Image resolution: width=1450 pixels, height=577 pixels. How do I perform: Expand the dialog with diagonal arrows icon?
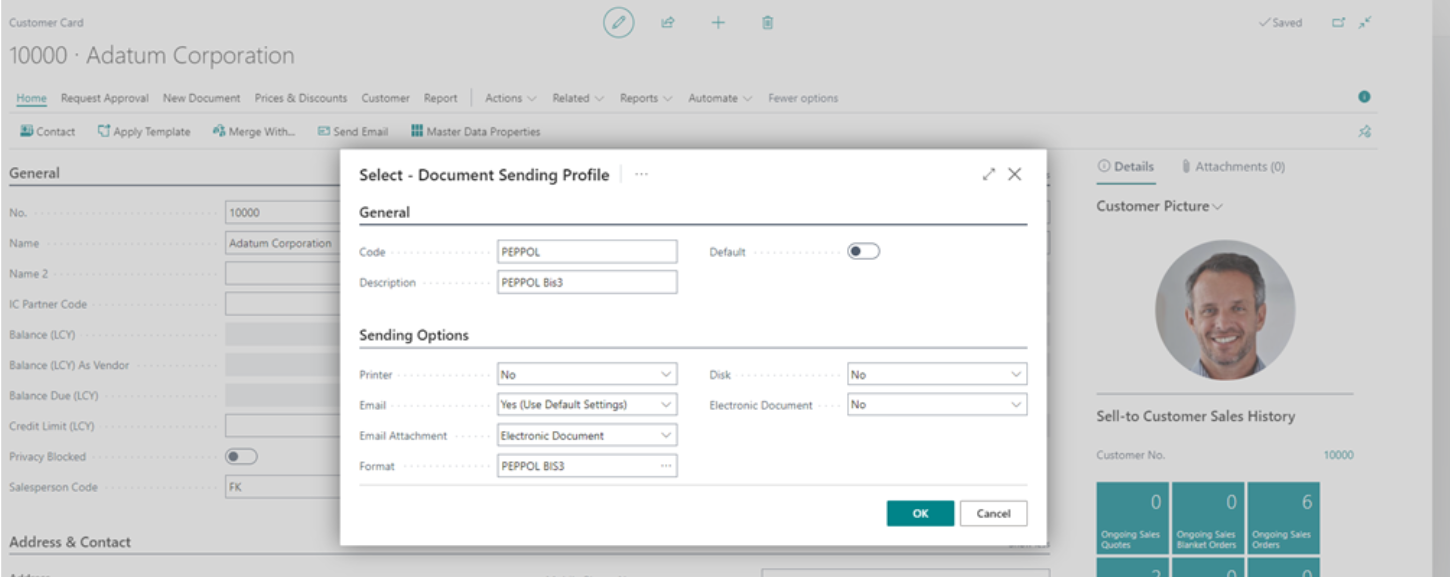[x=989, y=174]
